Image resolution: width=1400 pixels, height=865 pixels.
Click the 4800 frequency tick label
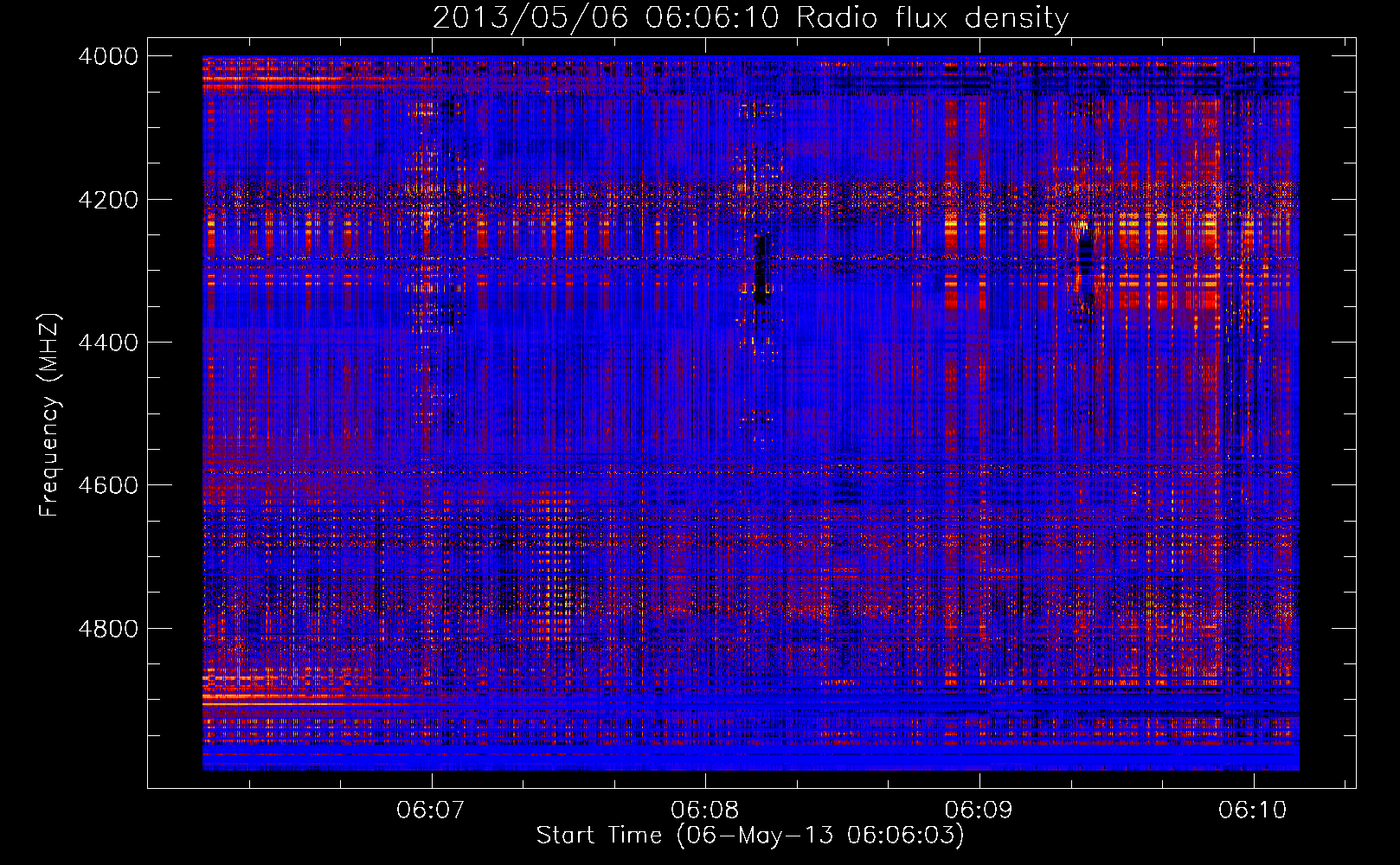pos(108,628)
